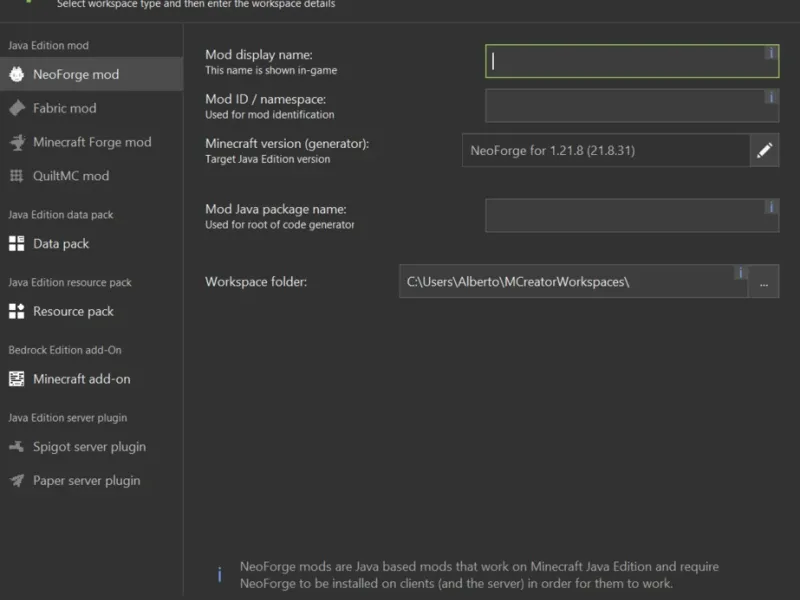The height and width of the screenshot is (600, 800).
Task: Click 'This name is shown in-game' hint
Action: click(x=271, y=70)
